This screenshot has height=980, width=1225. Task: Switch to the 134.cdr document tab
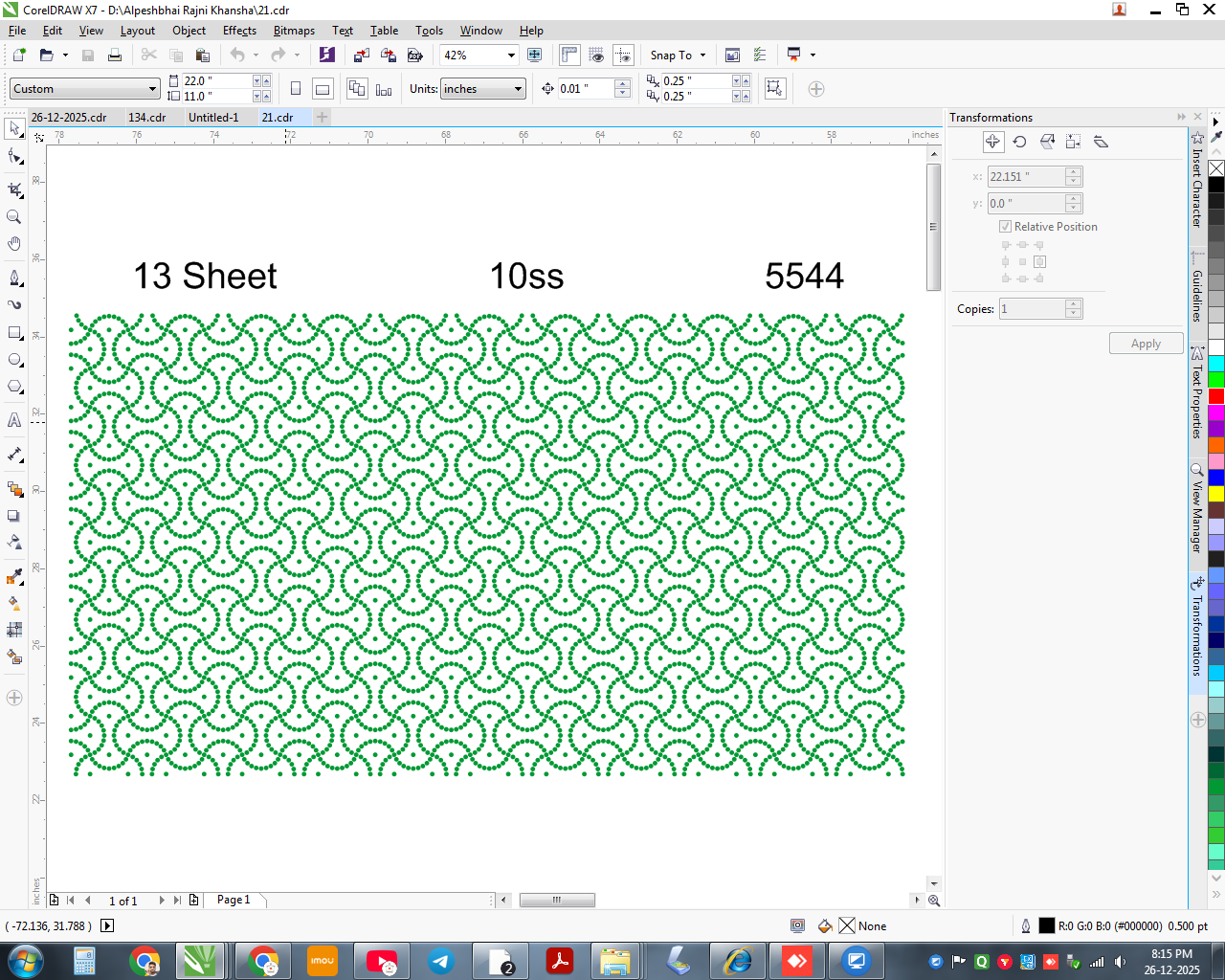[x=147, y=118]
